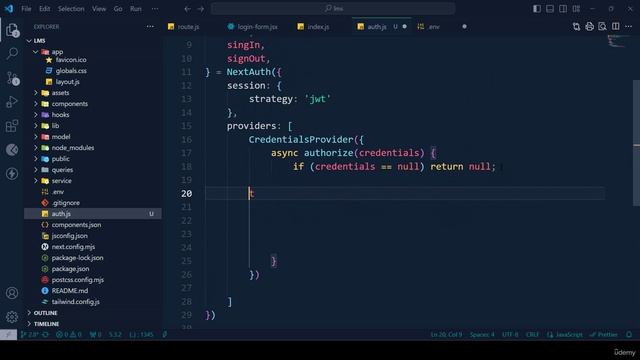Go back with the navigation arrow
The image size is (640, 360).
[187, 9]
